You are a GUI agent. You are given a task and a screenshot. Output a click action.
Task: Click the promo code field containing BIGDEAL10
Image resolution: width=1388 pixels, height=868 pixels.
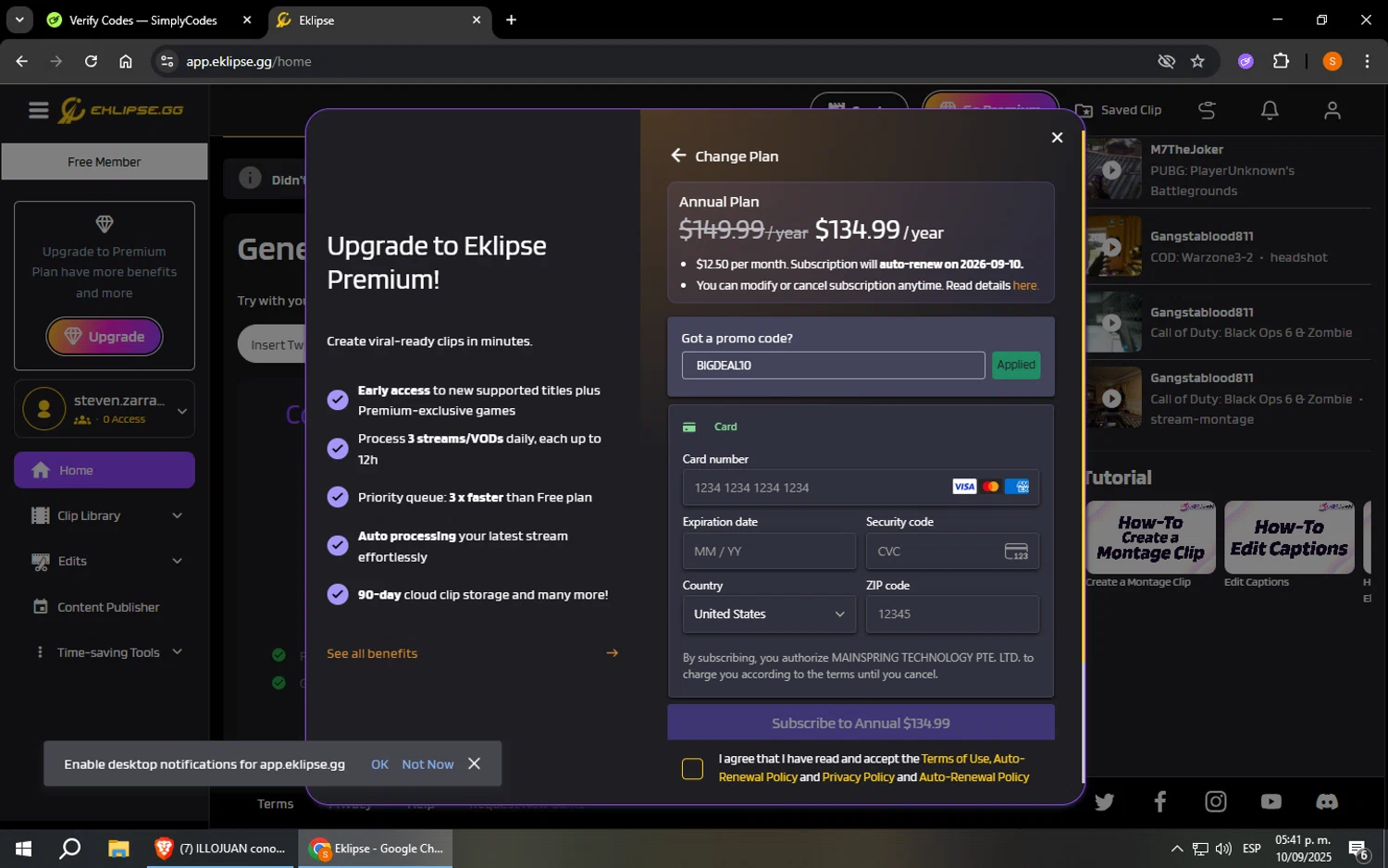(x=833, y=366)
